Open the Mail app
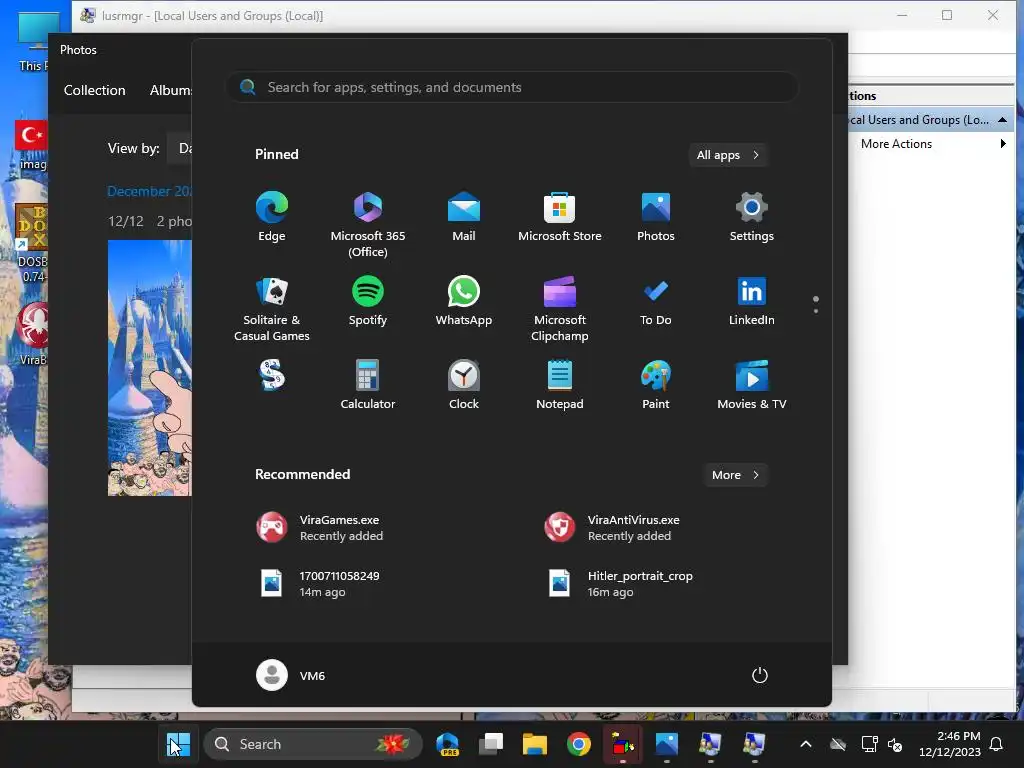Viewport: 1024px width, 768px height. pos(464,217)
